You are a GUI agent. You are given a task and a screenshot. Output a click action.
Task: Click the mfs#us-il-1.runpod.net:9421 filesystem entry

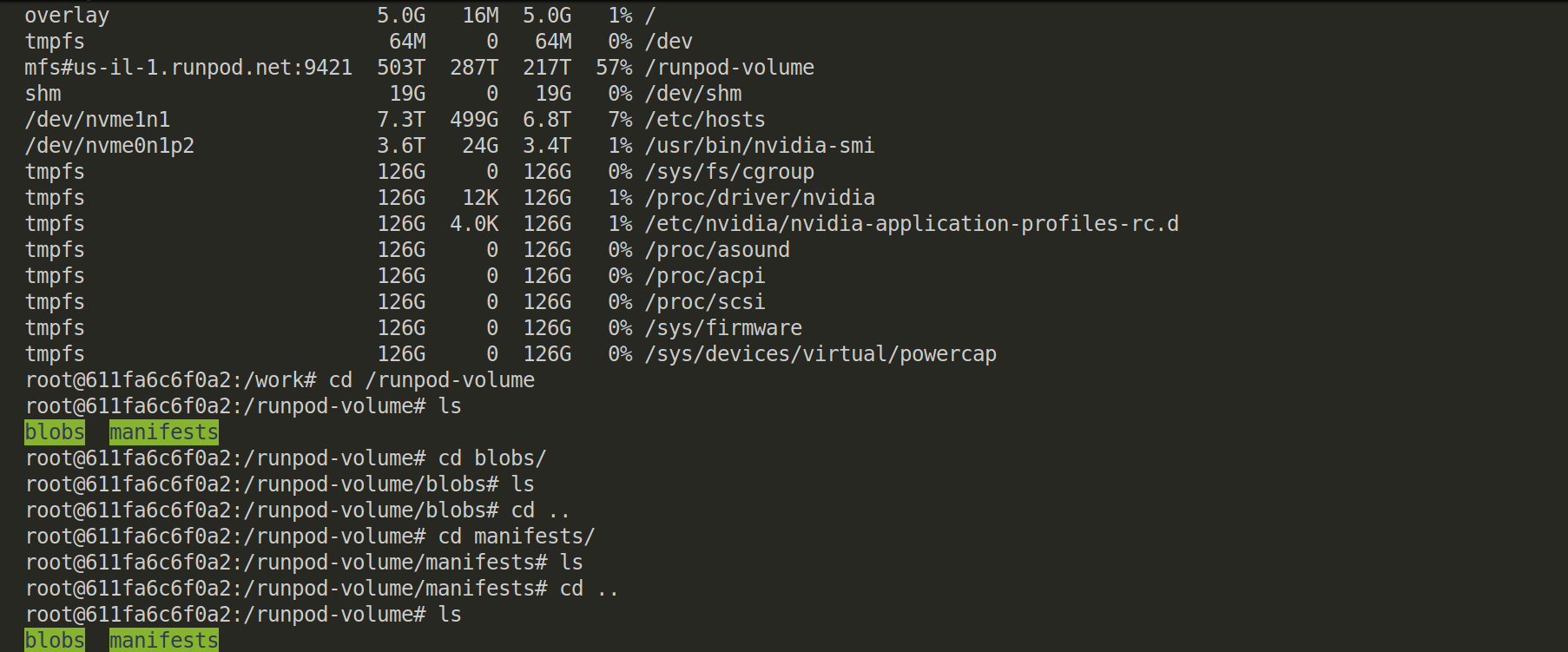pyautogui.click(x=188, y=68)
